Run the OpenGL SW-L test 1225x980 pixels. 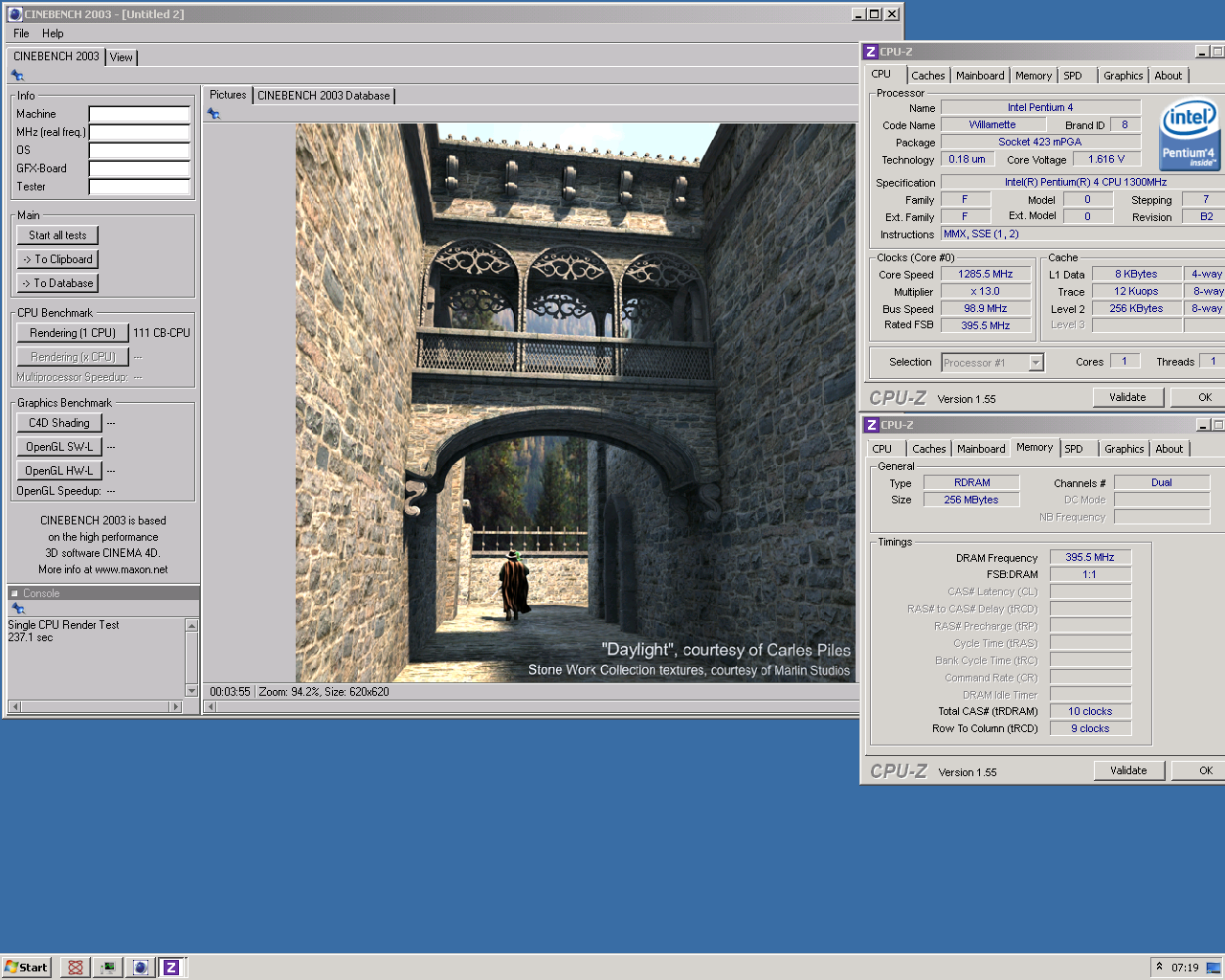[59, 447]
